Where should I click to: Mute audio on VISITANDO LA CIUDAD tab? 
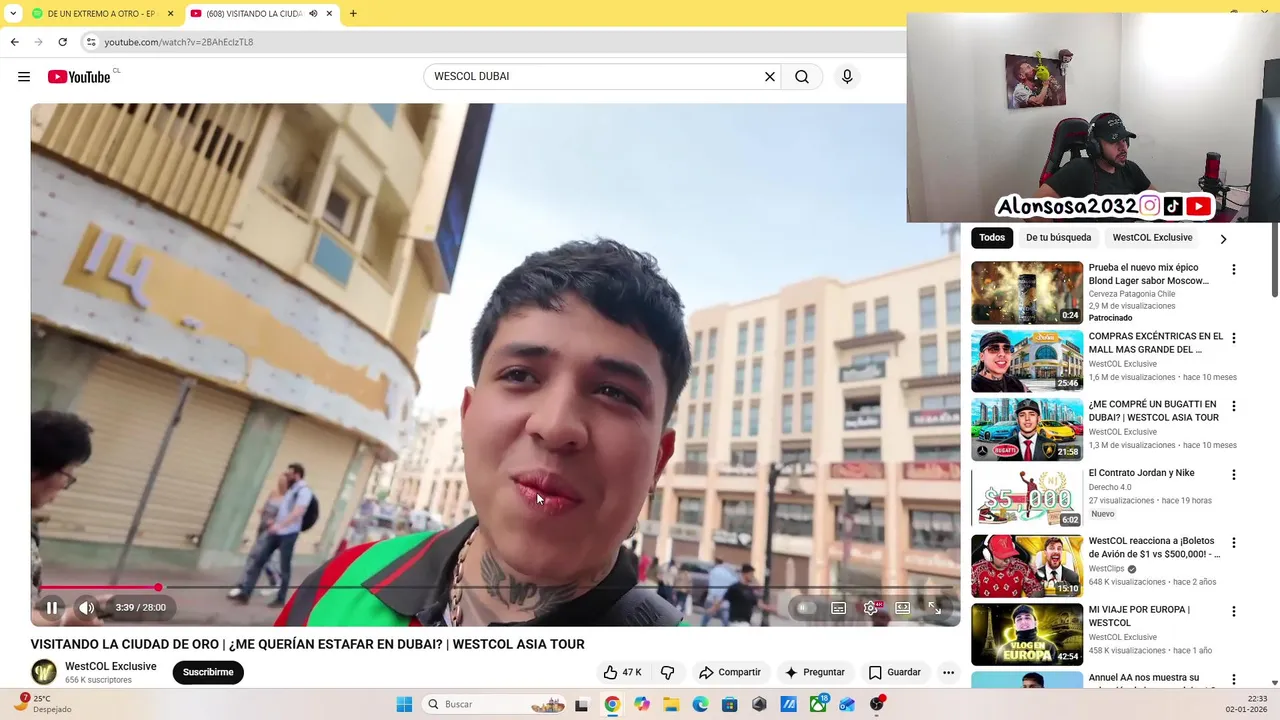(313, 14)
